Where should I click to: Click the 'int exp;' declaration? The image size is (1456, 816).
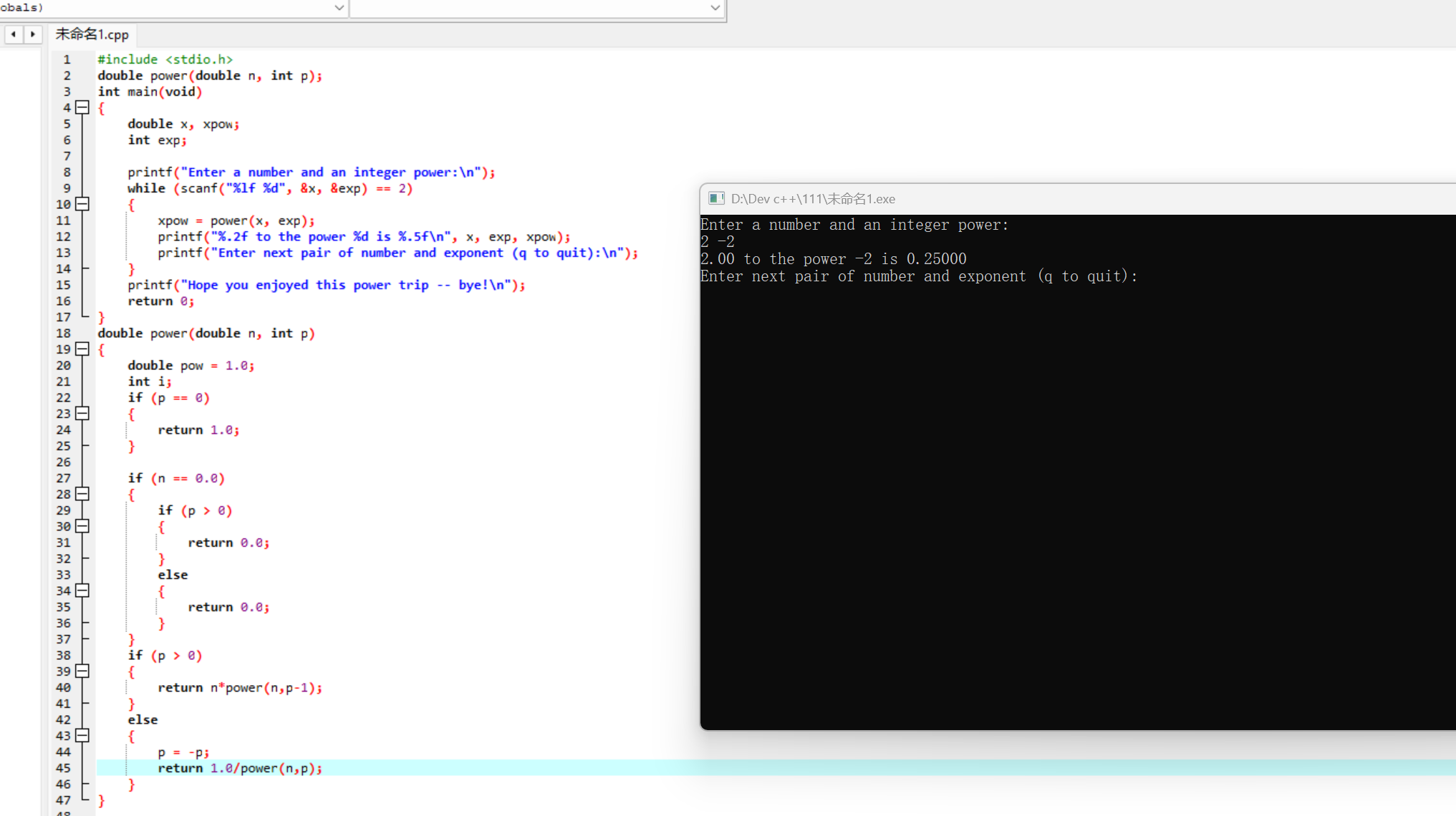pyautogui.click(x=158, y=140)
